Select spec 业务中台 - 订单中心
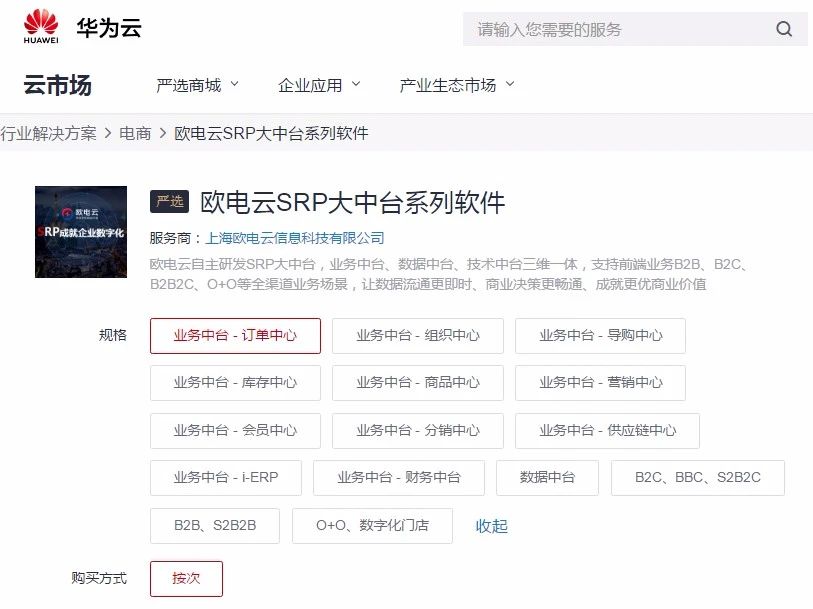This screenshot has height=609, width=813. [235, 336]
